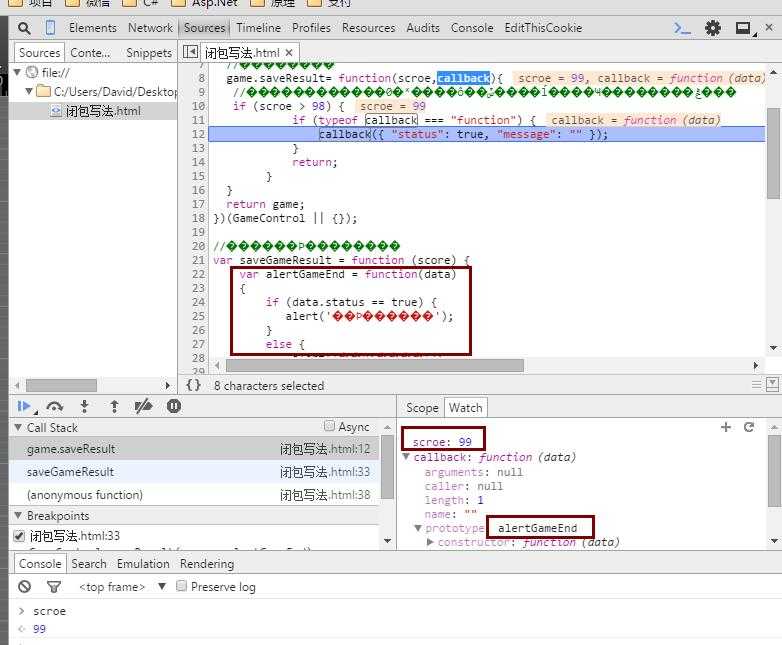Toggle pause on exceptions icon

(174, 406)
